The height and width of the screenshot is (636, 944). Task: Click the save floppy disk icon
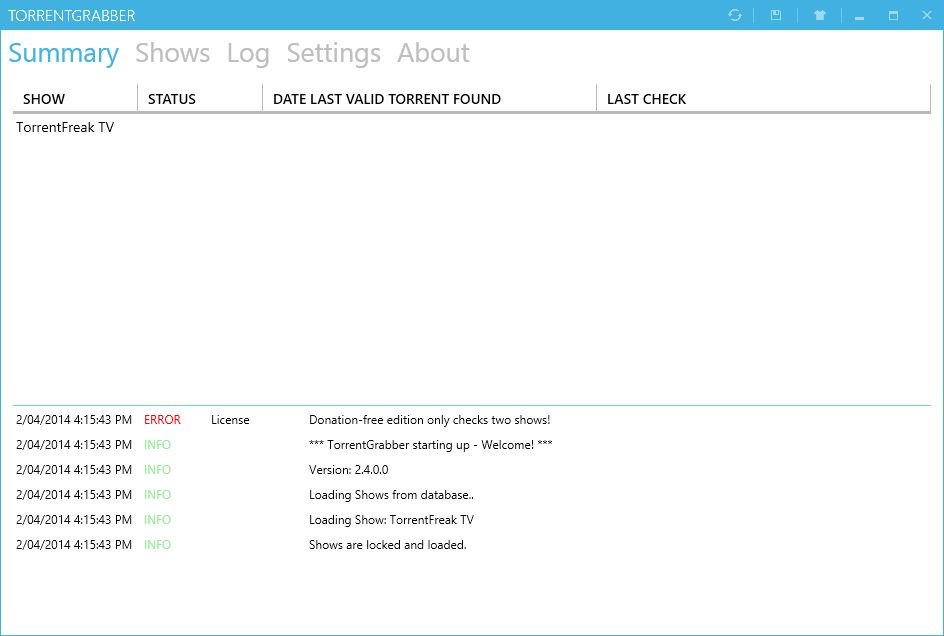[776, 15]
